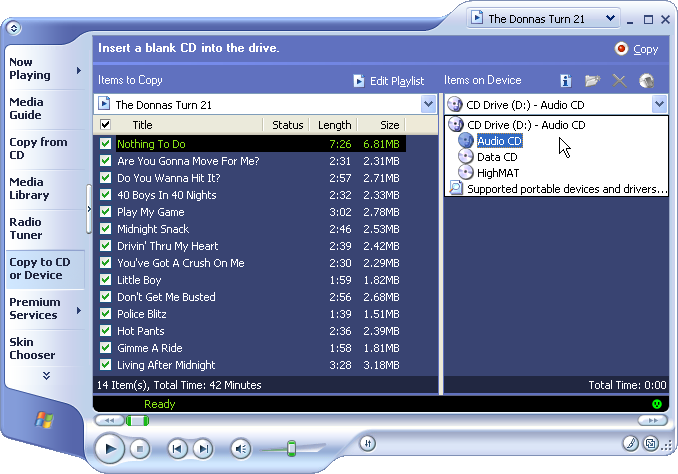Collapse the taskbar with side arrow
Image resolution: width=678 pixels, height=474 pixels.
click(x=89, y=209)
